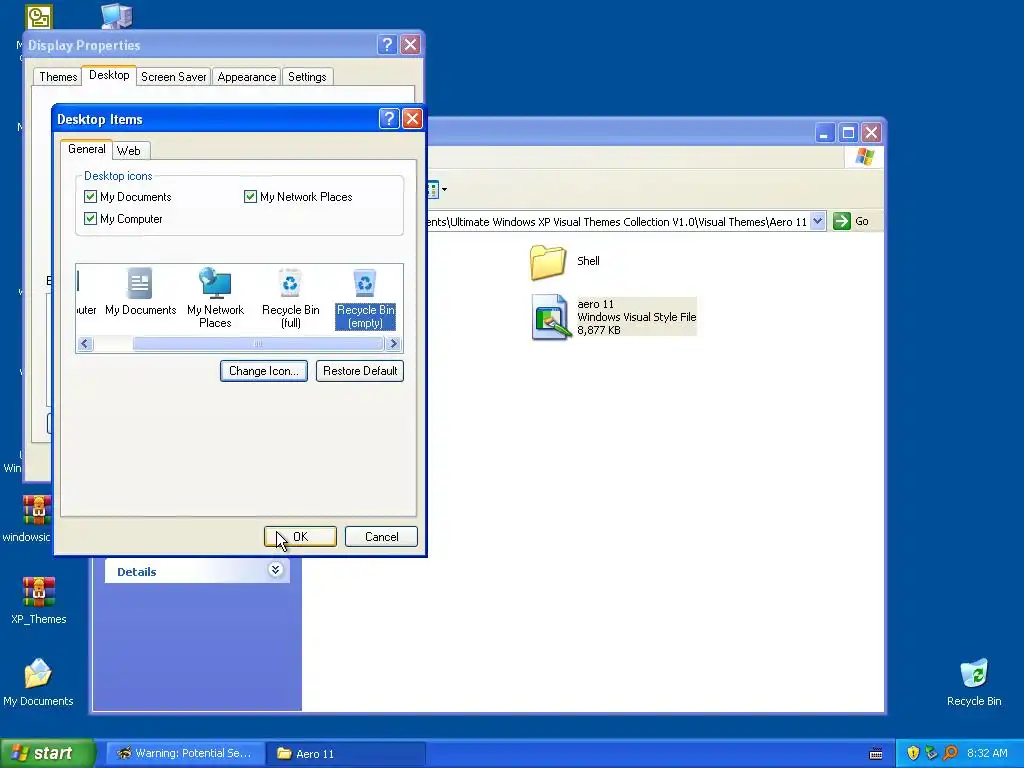Image resolution: width=1024 pixels, height=768 pixels.
Task: Select the My Network Places icon in the list
Action: click(x=216, y=297)
